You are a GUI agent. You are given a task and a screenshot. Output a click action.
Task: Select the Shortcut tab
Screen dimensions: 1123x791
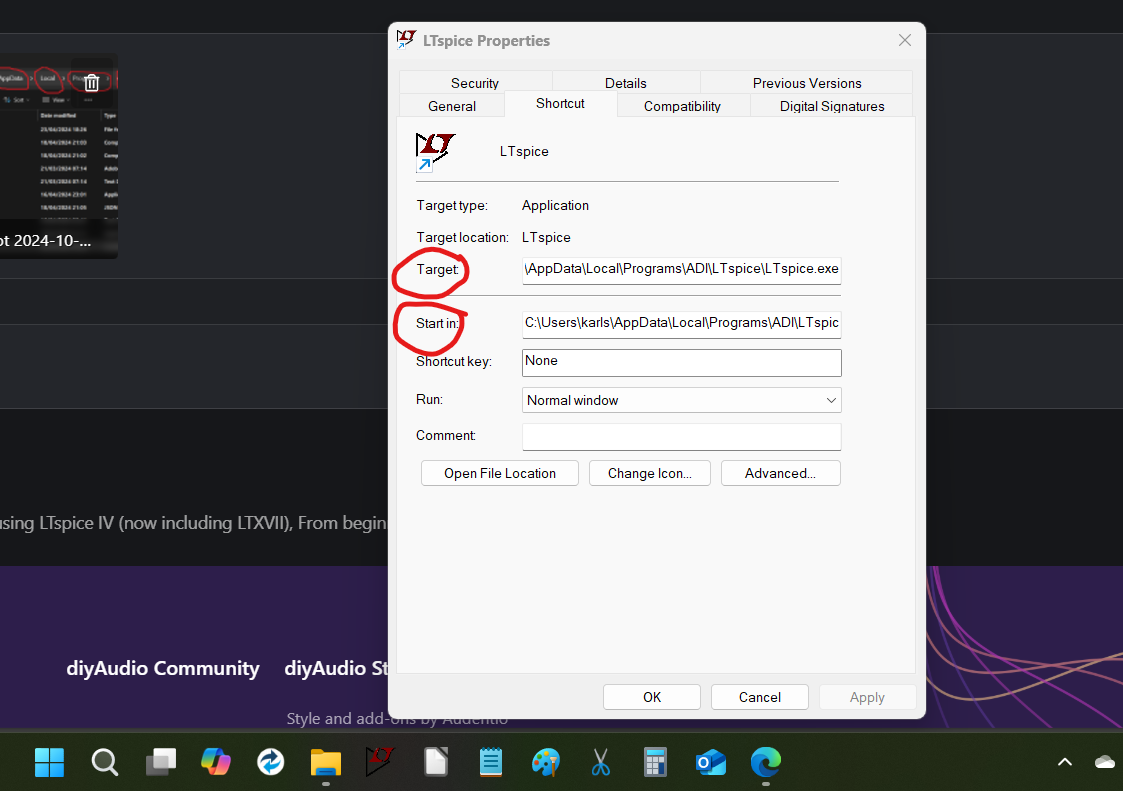(560, 103)
